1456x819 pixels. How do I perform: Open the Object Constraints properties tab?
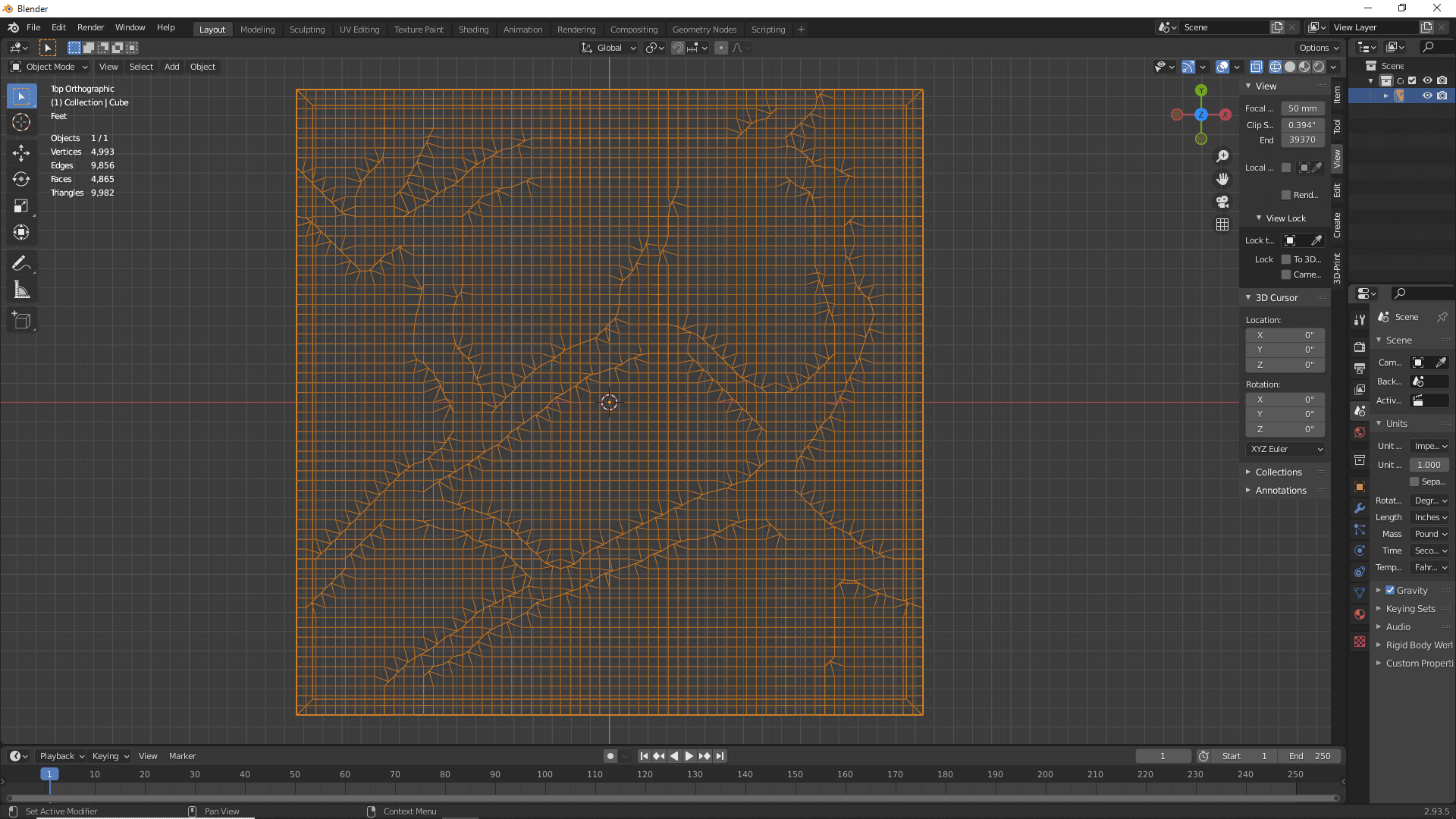[x=1360, y=572]
